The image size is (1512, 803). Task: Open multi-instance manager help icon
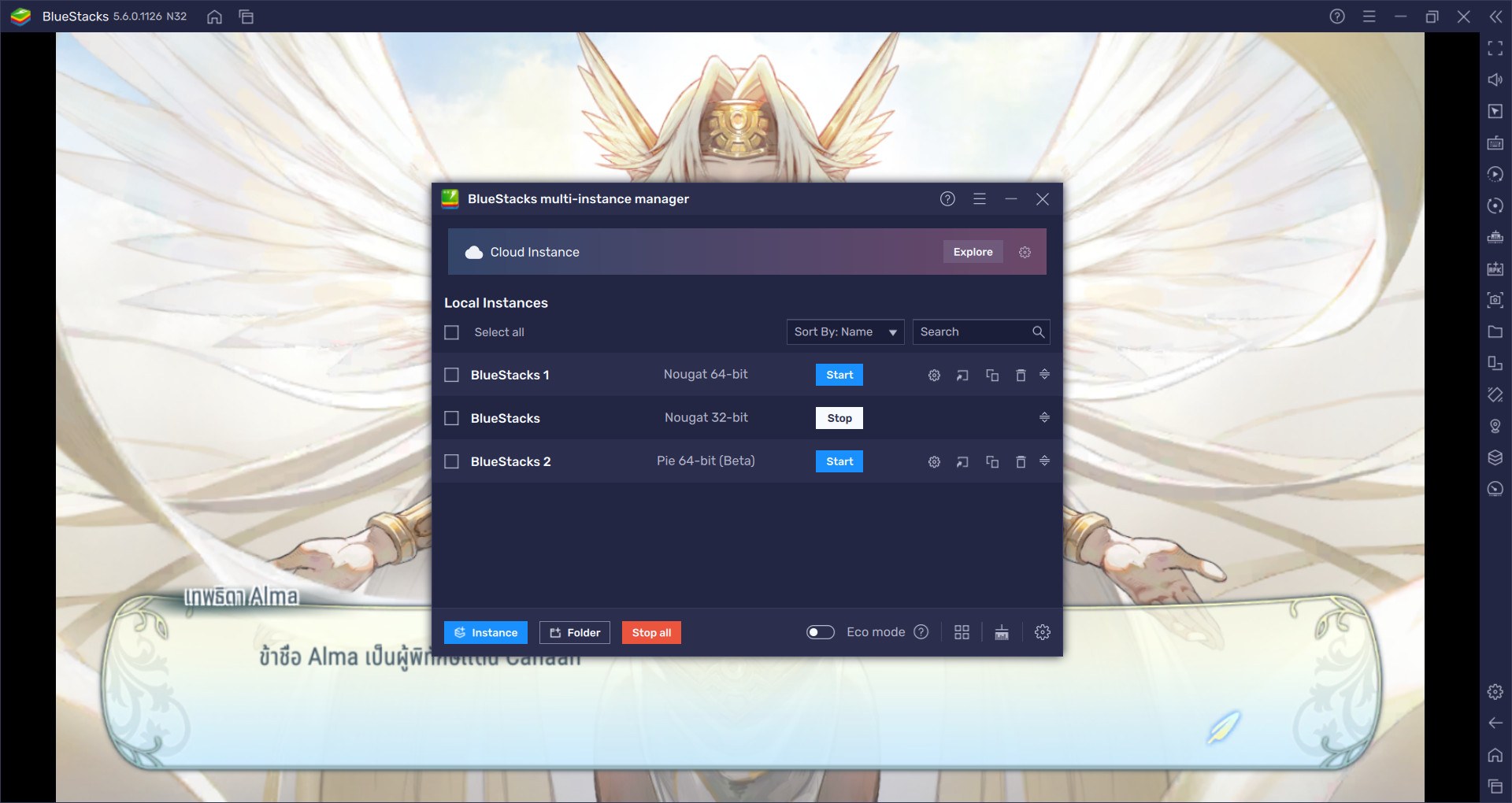tap(947, 199)
